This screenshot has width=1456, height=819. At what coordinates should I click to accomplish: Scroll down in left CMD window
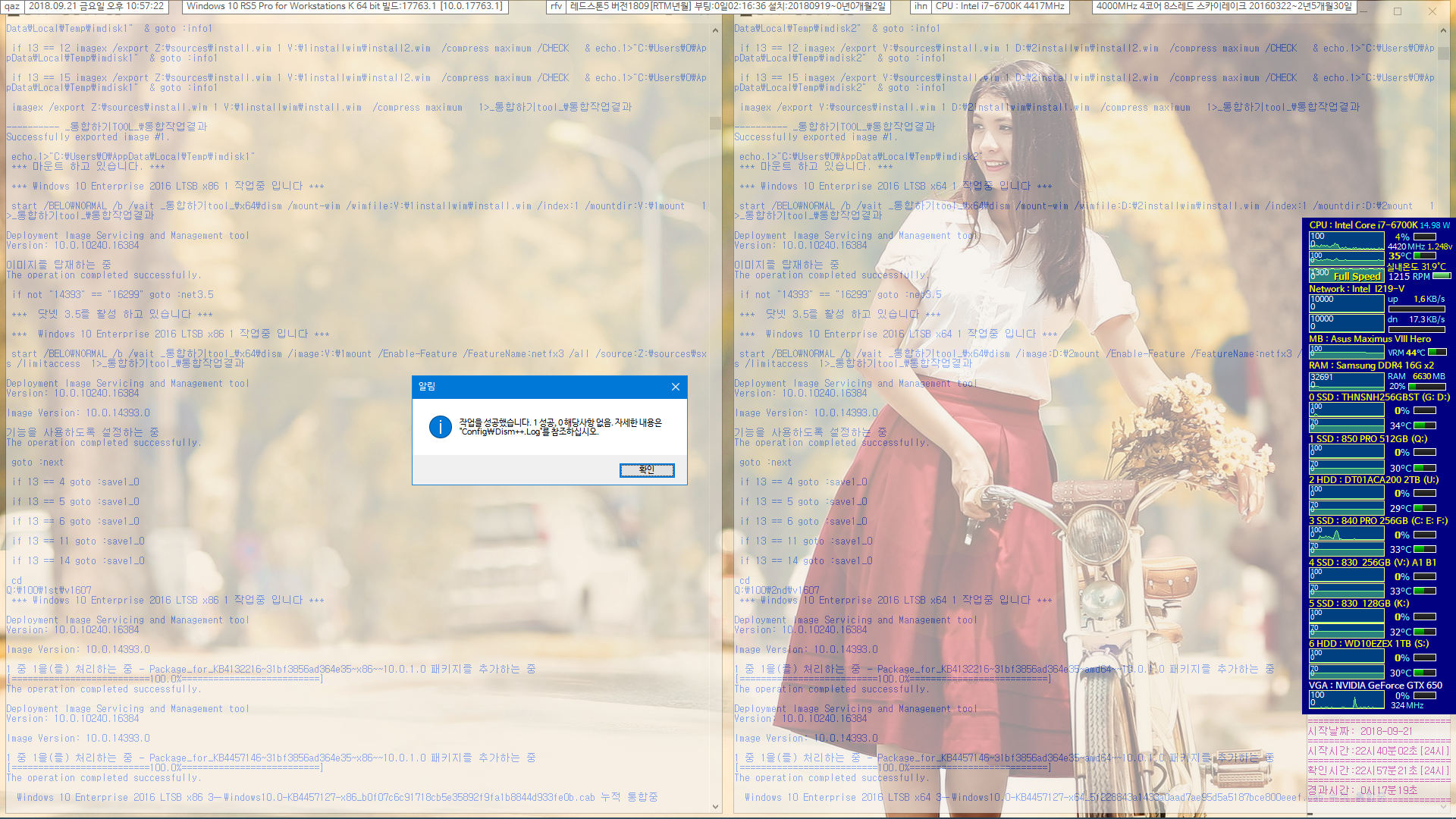[713, 807]
